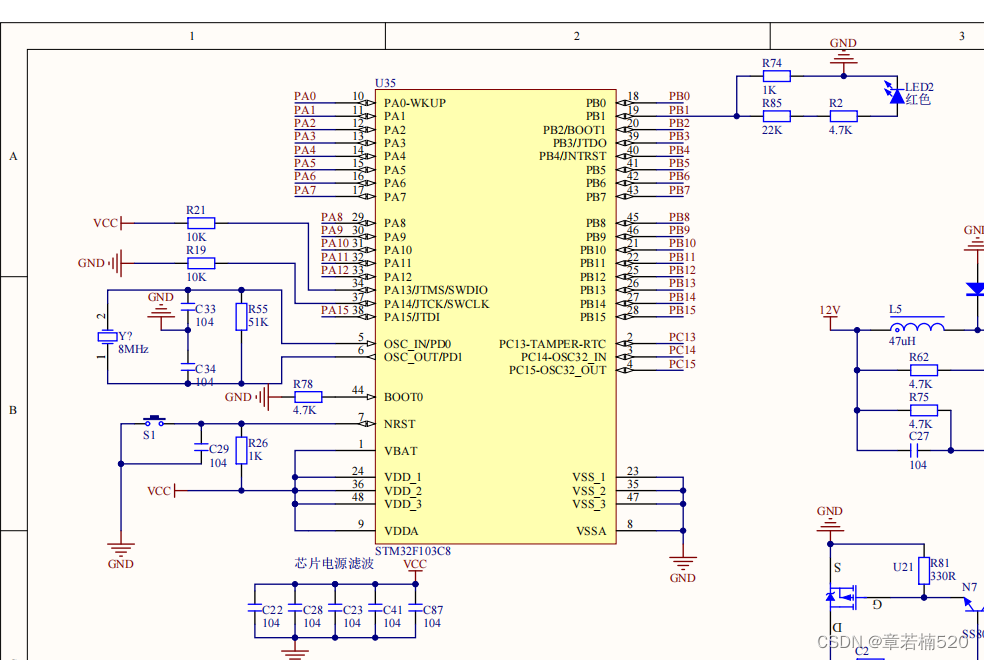Select the NRST pin label on U35

click(398, 424)
